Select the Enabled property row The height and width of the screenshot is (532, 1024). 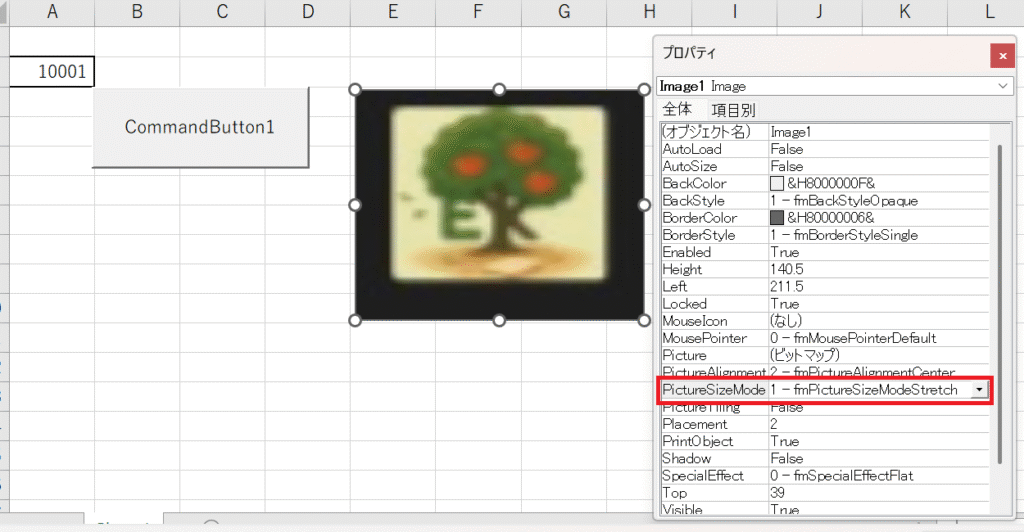coord(713,252)
